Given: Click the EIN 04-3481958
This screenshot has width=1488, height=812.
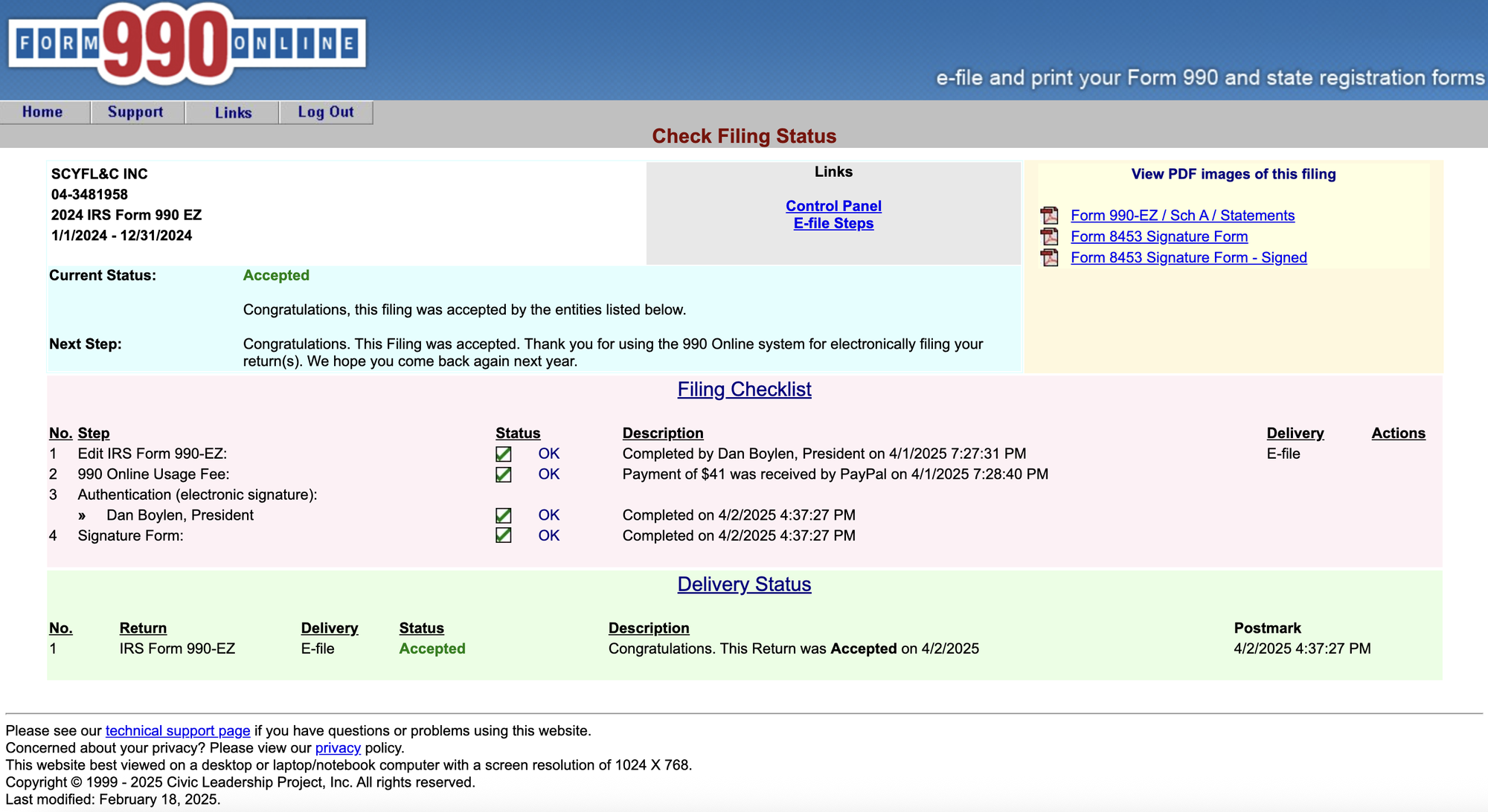Looking at the screenshot, I should point(89,195).
